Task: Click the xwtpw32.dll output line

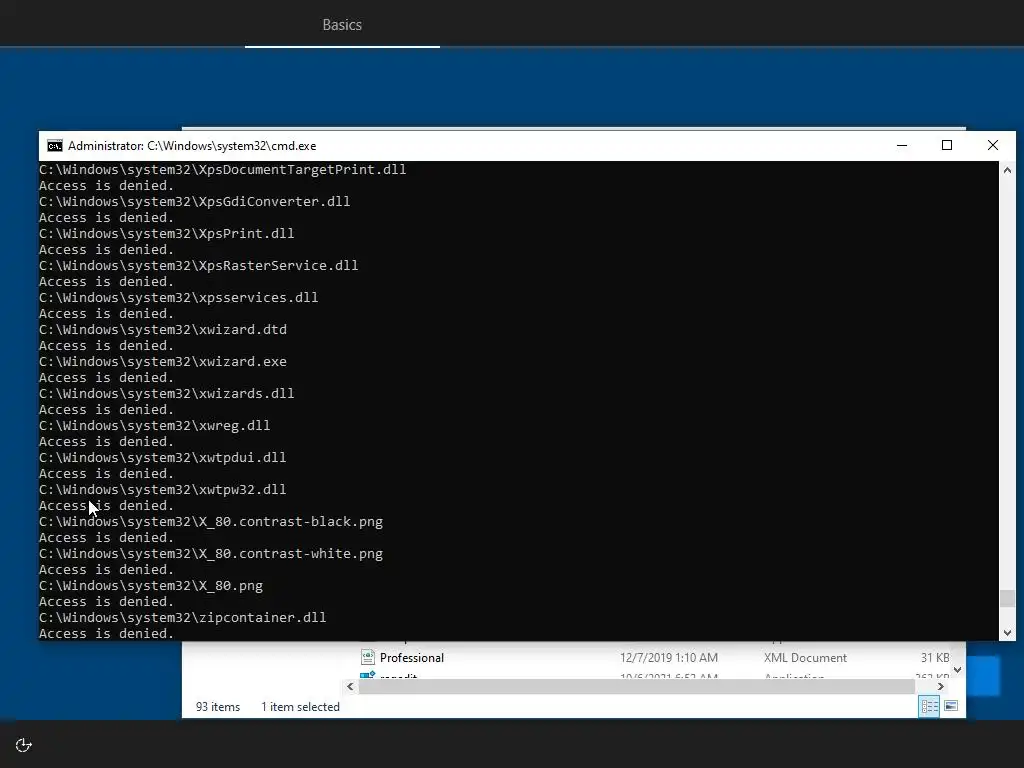Action: coord(163,490)
